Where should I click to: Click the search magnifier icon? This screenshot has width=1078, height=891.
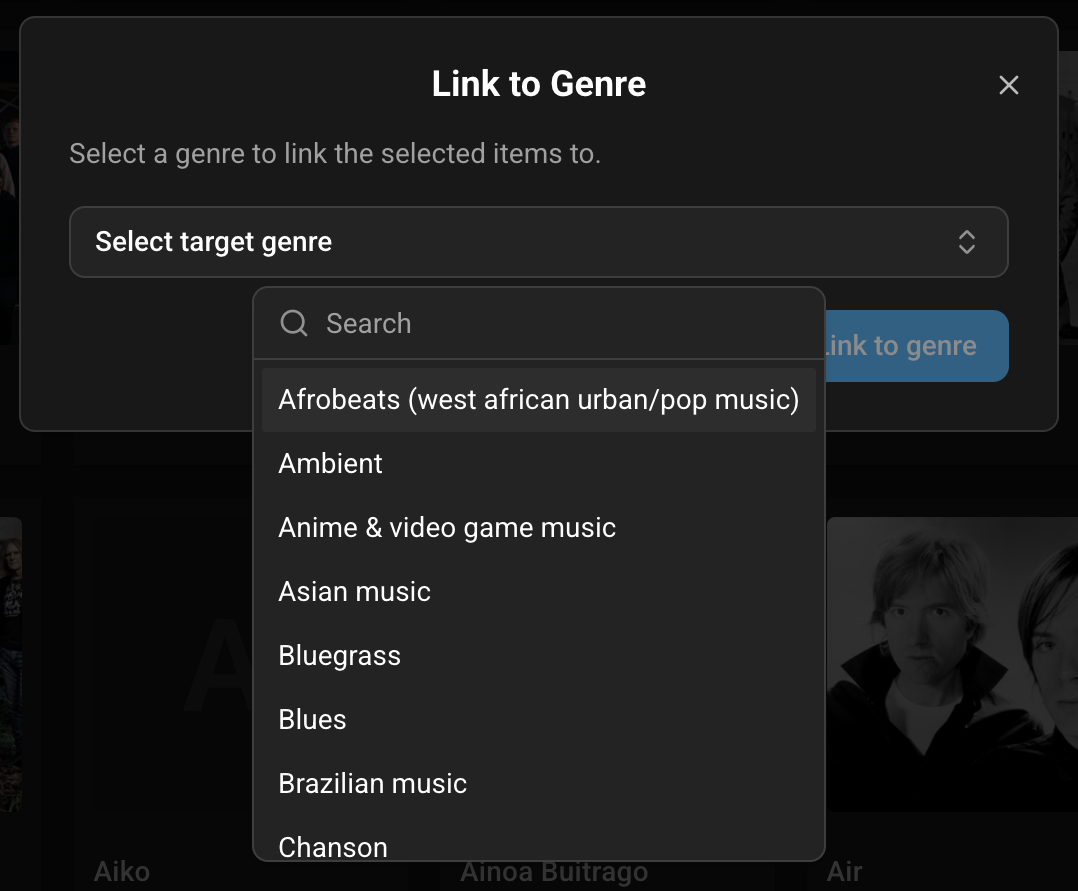click(294, 323)
